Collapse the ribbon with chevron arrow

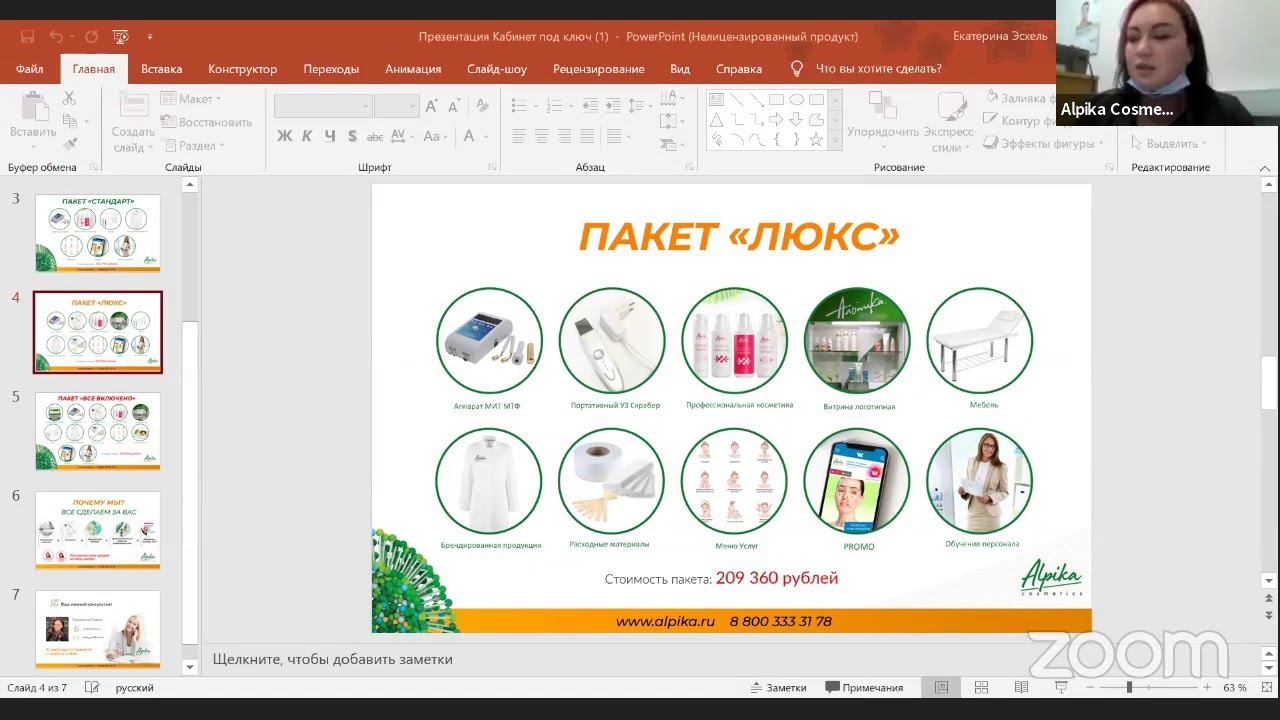(1265, 168)
